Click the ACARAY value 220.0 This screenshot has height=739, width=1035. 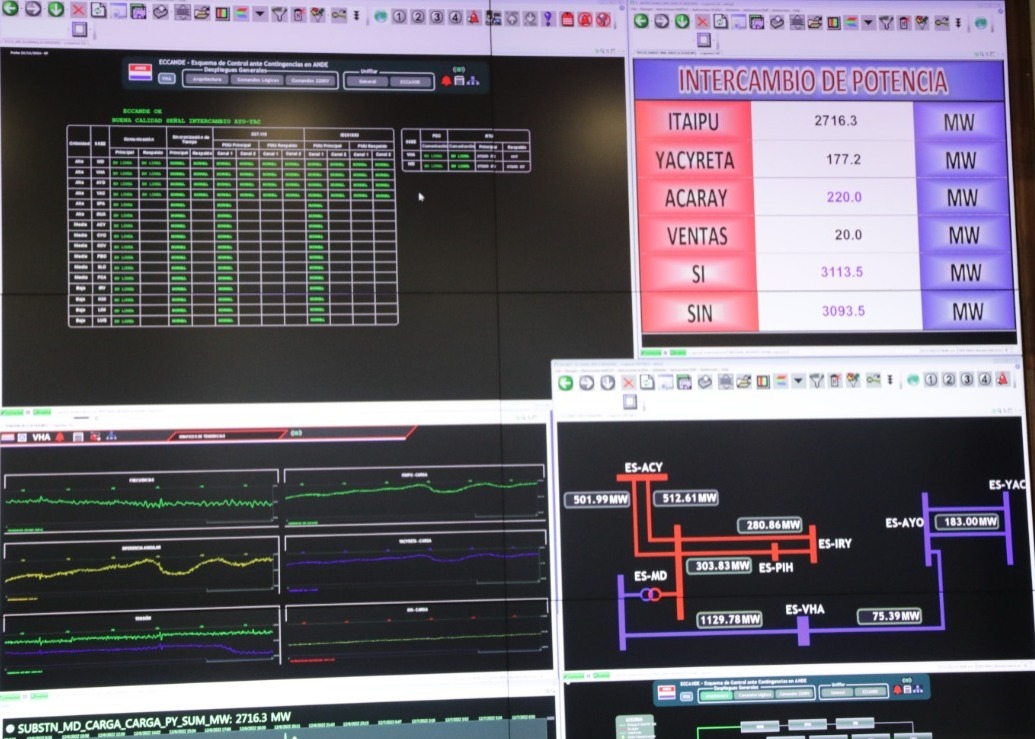844,197
